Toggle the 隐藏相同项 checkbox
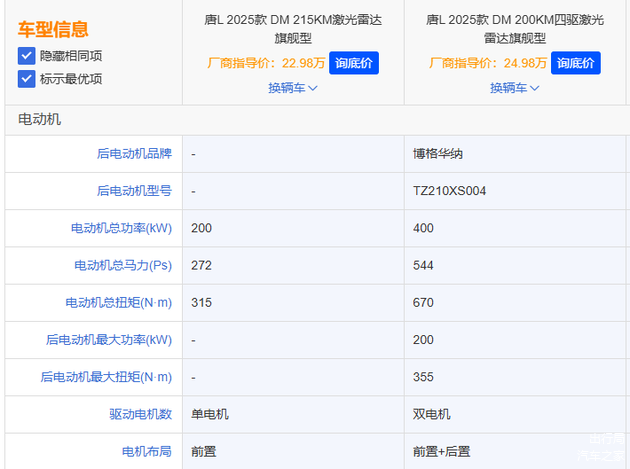Image resolution: width=630 pixels, height=469 pixels. (26, 57)
